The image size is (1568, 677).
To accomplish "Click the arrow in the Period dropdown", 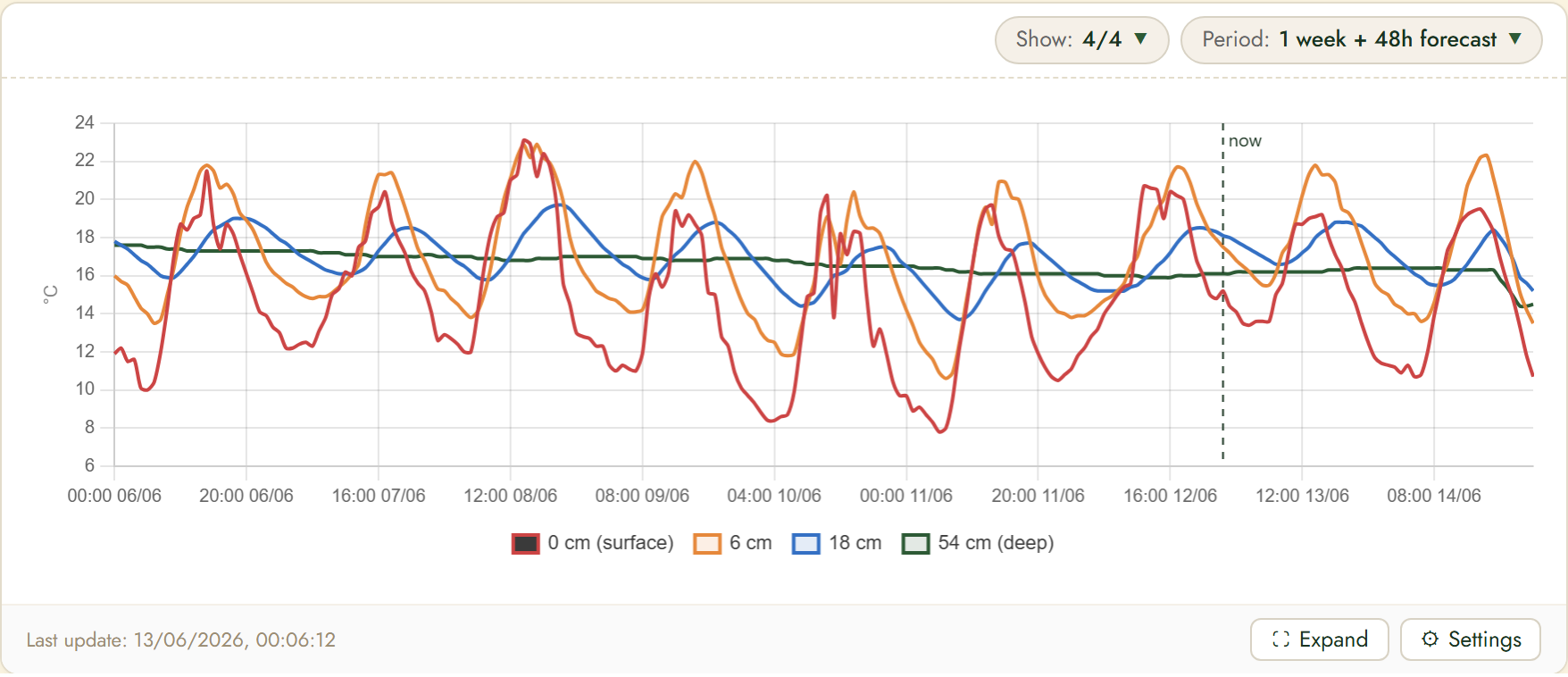I will [x=1515, y=39].
